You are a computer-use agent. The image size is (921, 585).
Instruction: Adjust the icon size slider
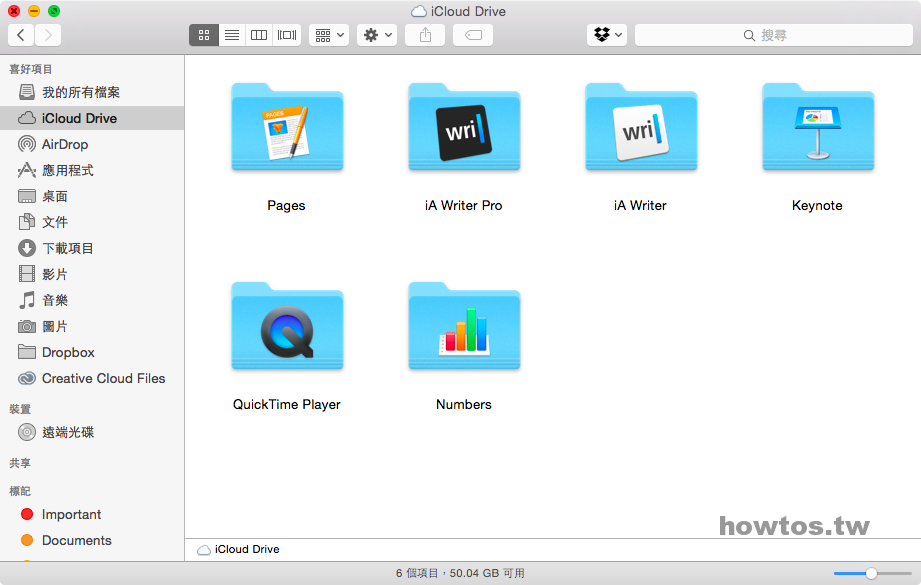[x=872, y=573]
